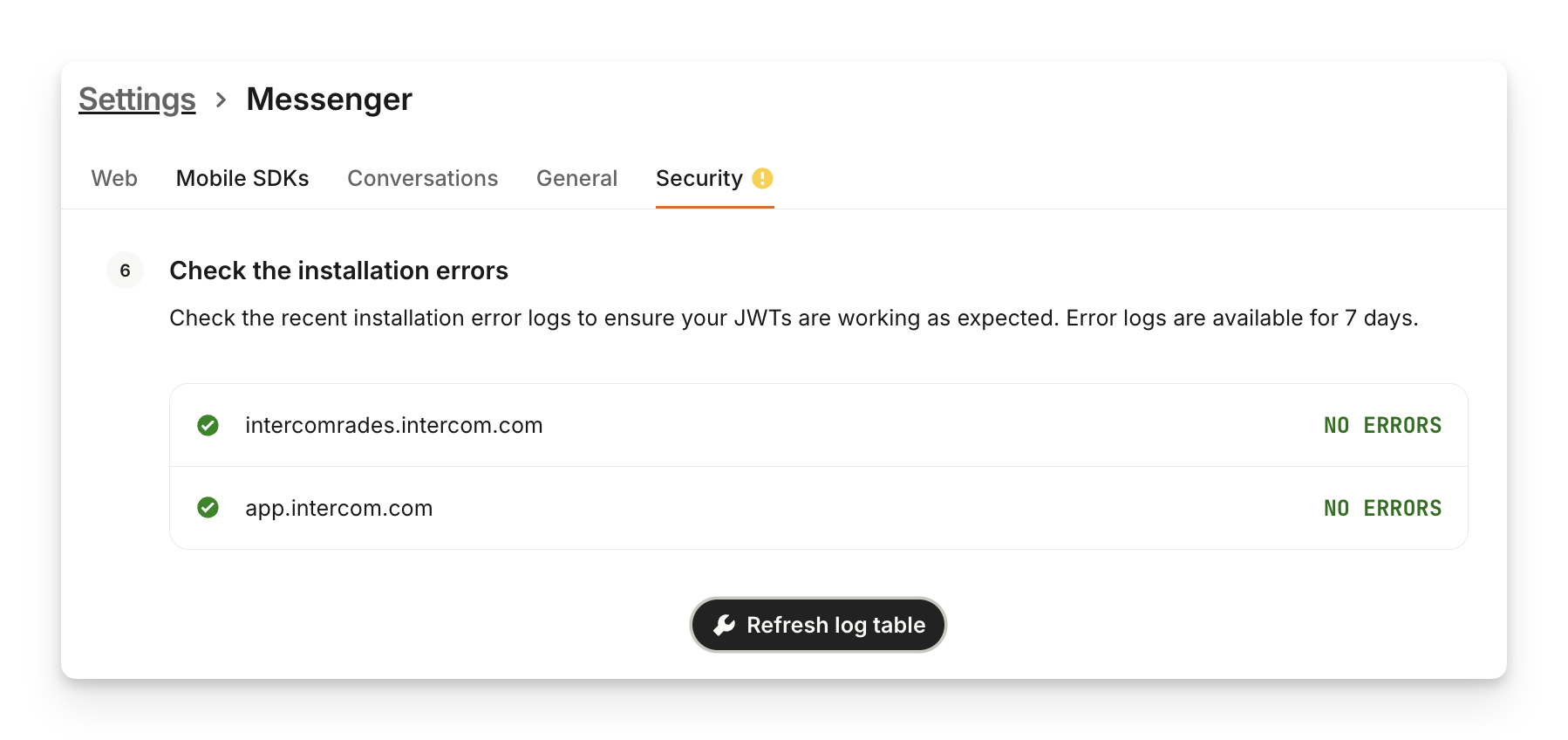This screenshot has height=740, width=1568.
Task: Click the wrench icon in Refresh button
Action: click(725, 625)
